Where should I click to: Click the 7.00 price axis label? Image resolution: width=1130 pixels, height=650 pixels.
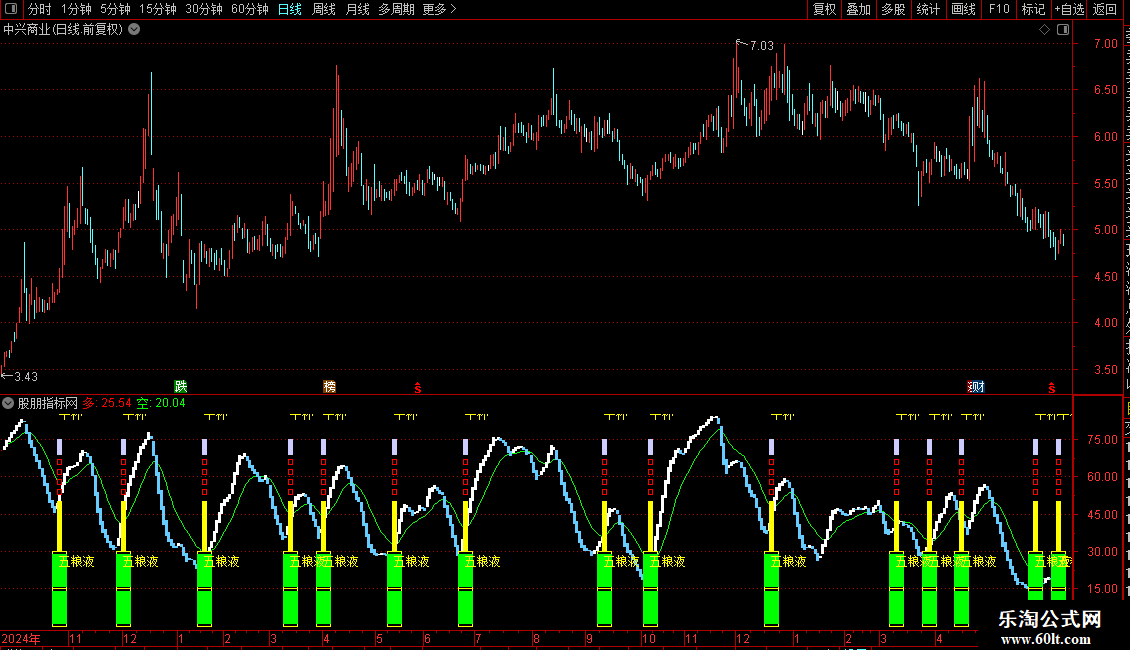pos(1105,44)
